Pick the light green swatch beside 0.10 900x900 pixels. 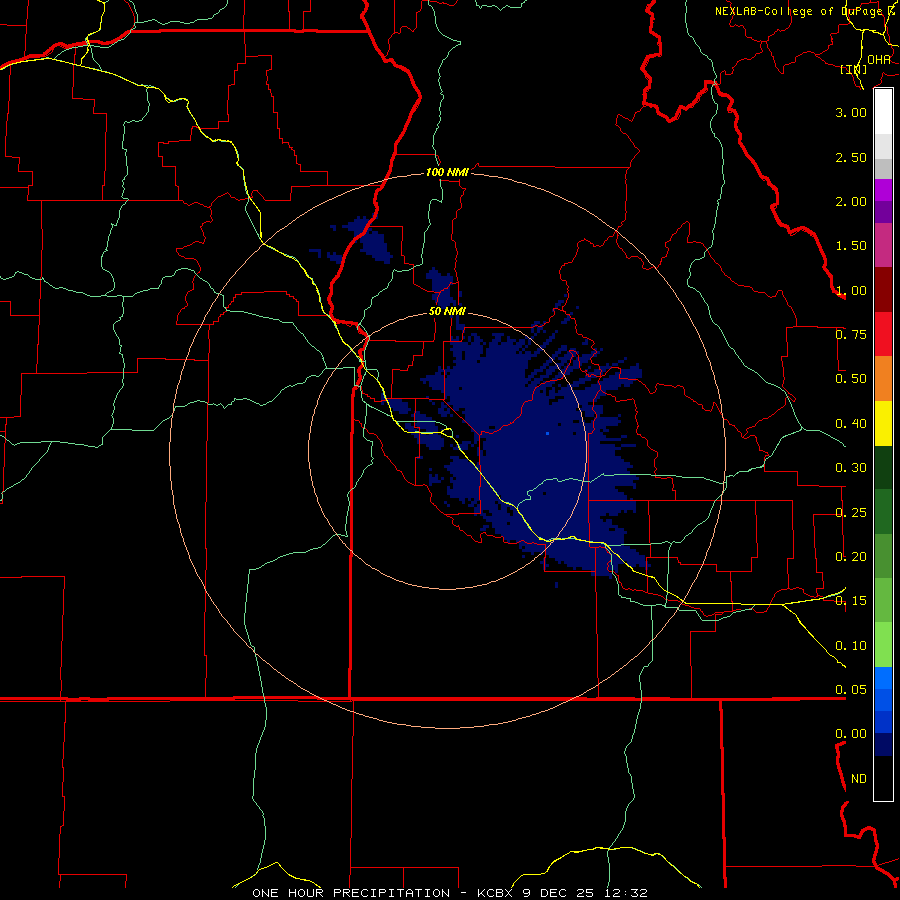pyautogui.click(x=883, y=645)
